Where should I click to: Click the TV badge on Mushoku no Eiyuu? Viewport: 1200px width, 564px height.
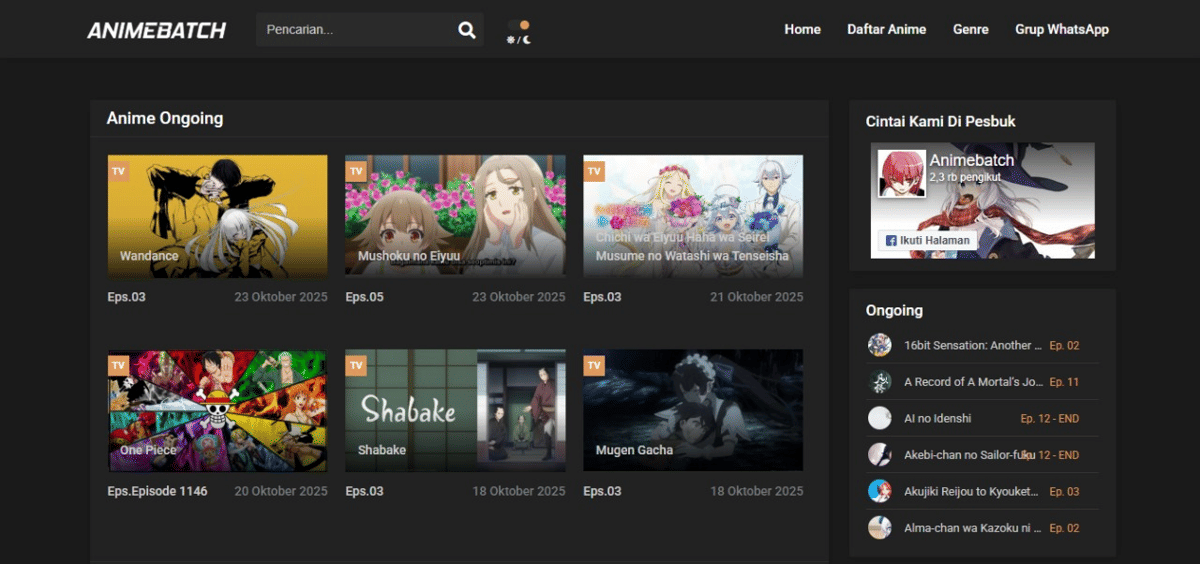(356, 172)
